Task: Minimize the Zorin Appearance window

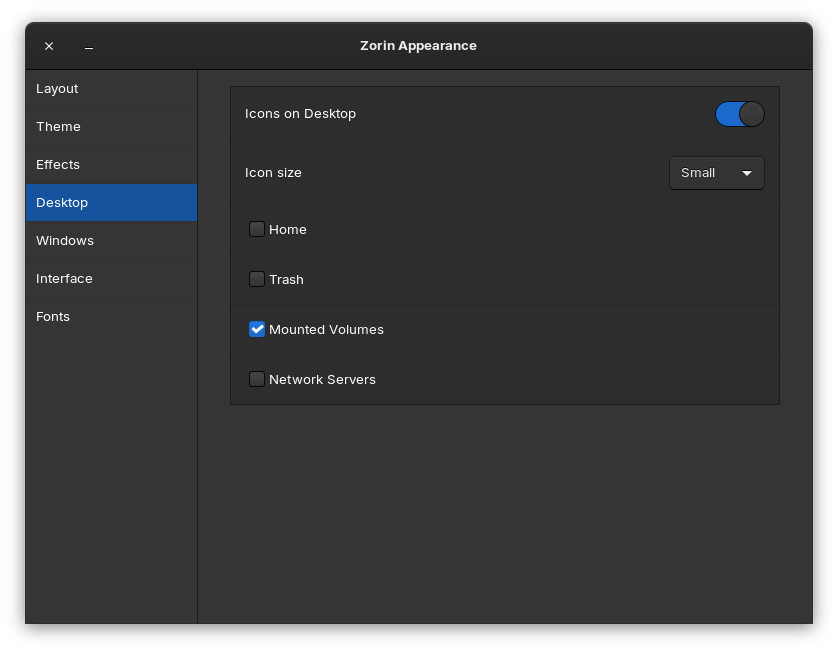Action: point(89,46)
